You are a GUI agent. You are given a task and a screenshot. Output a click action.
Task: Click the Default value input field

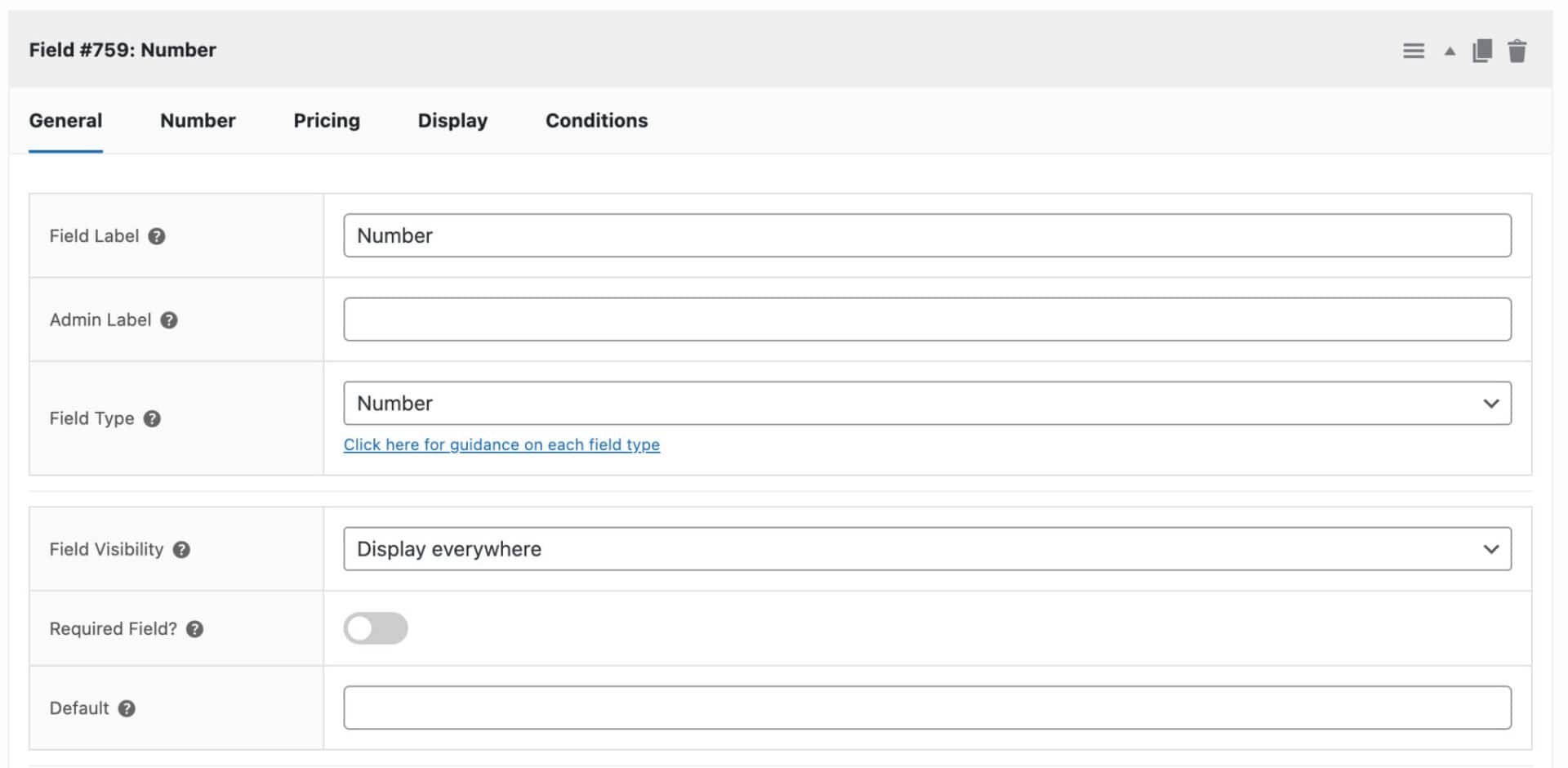point(927,708)
